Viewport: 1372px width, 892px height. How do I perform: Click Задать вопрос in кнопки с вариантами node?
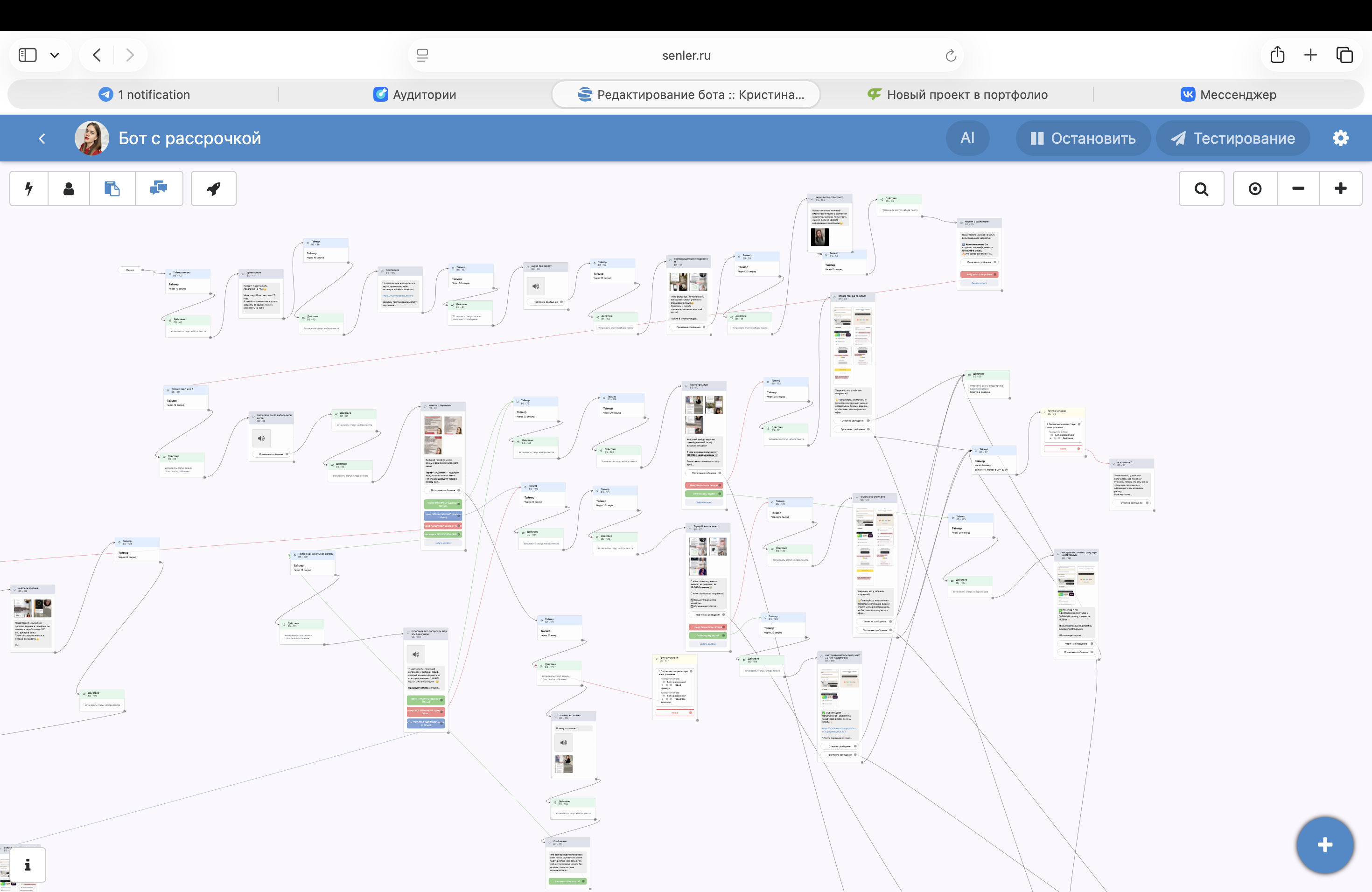[980, 283]
